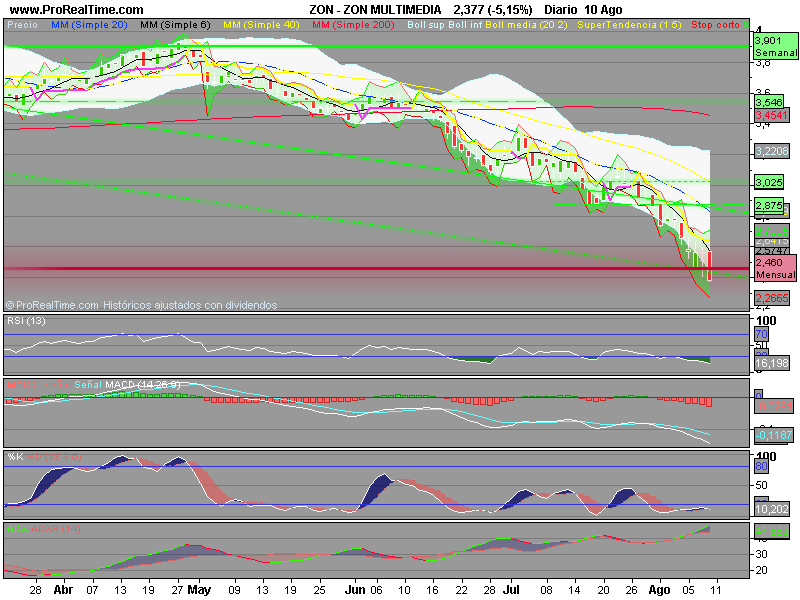Select the 'MM (Simple 200)' legend entry

[x=353, y=24]
